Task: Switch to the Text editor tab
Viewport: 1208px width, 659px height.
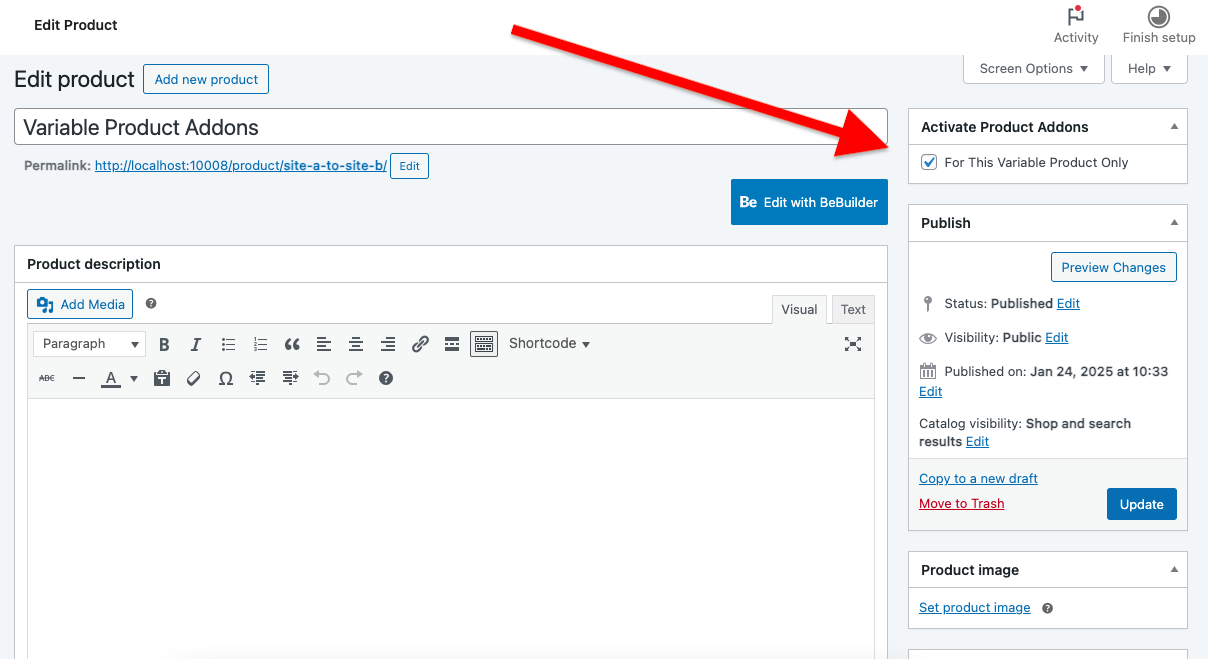Action: tap(853, 310)
